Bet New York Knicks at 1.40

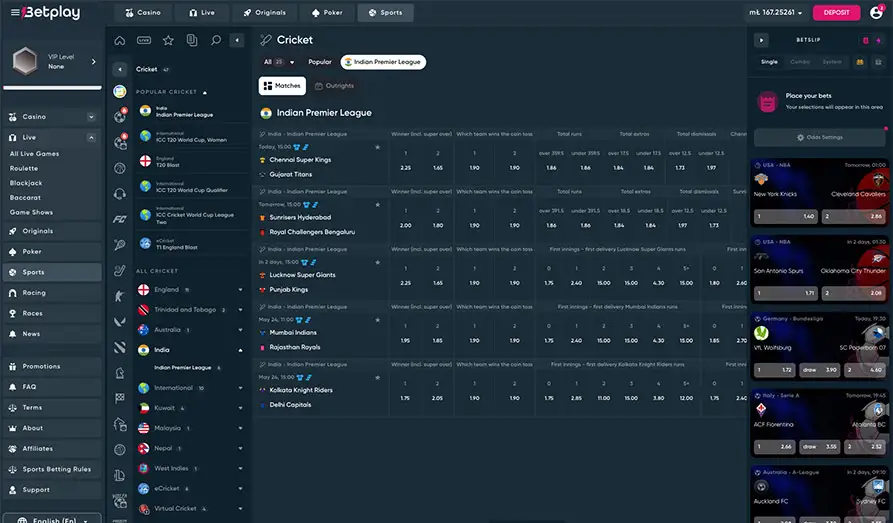pyautogui.click(x=787, y=216)
